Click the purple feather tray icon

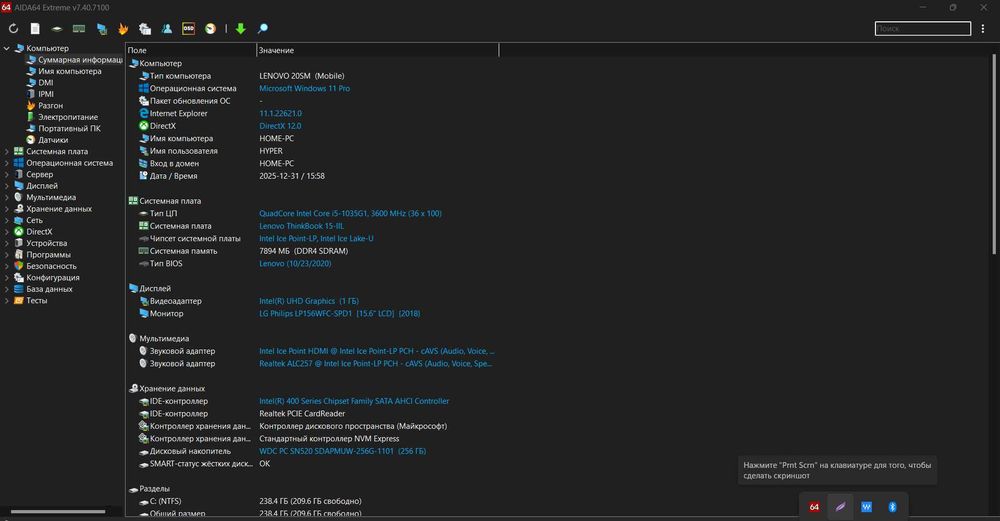[x=840, y=507]
